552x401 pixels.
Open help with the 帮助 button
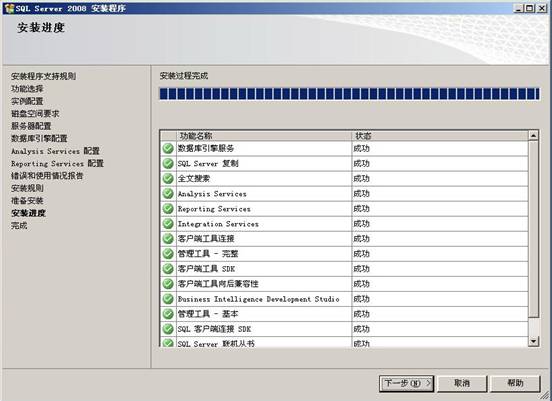point(515,383)
